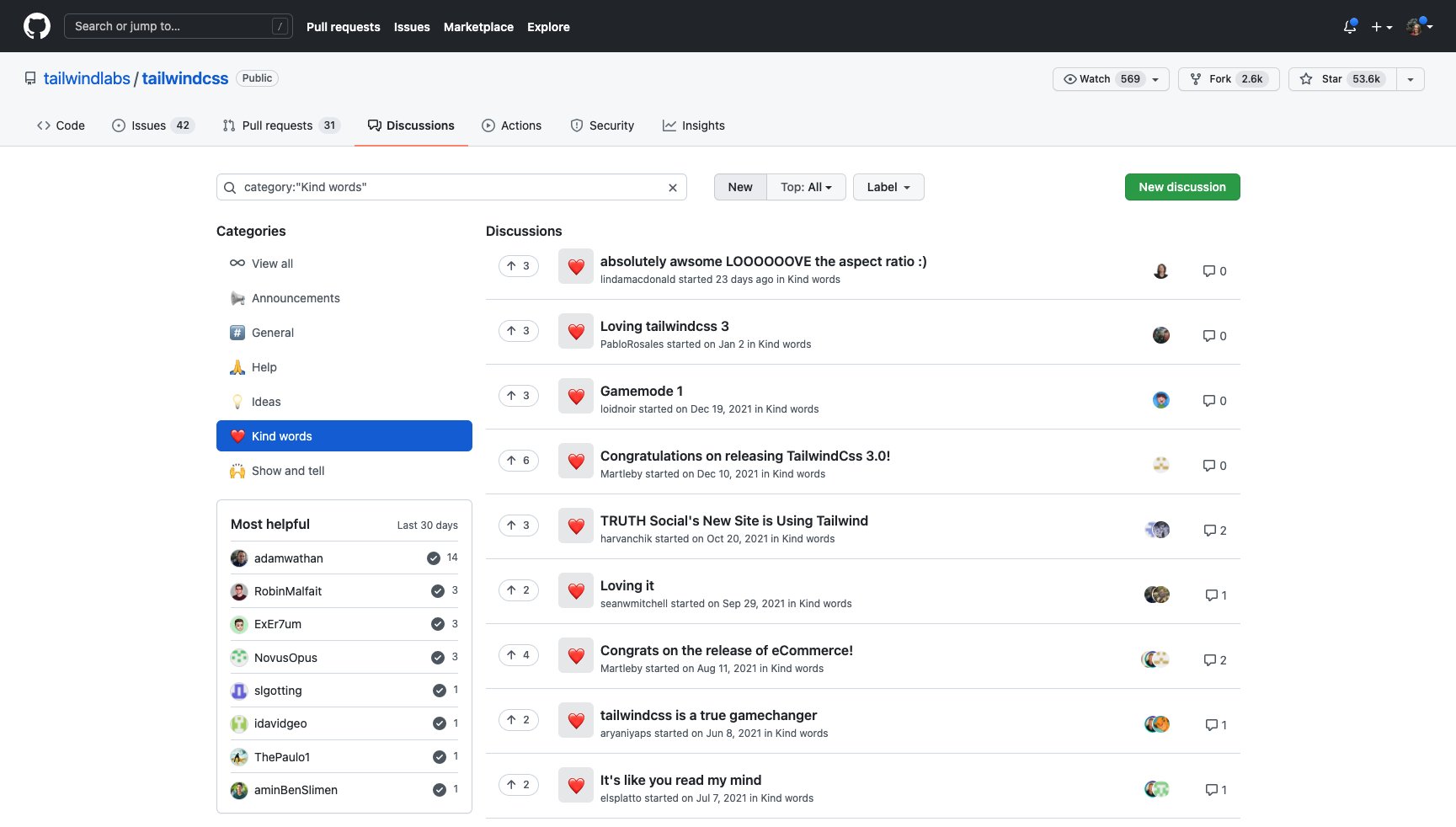The image size is (1456, 827).
Task: Focus the Search or jump to field
Action: point(179,26)
